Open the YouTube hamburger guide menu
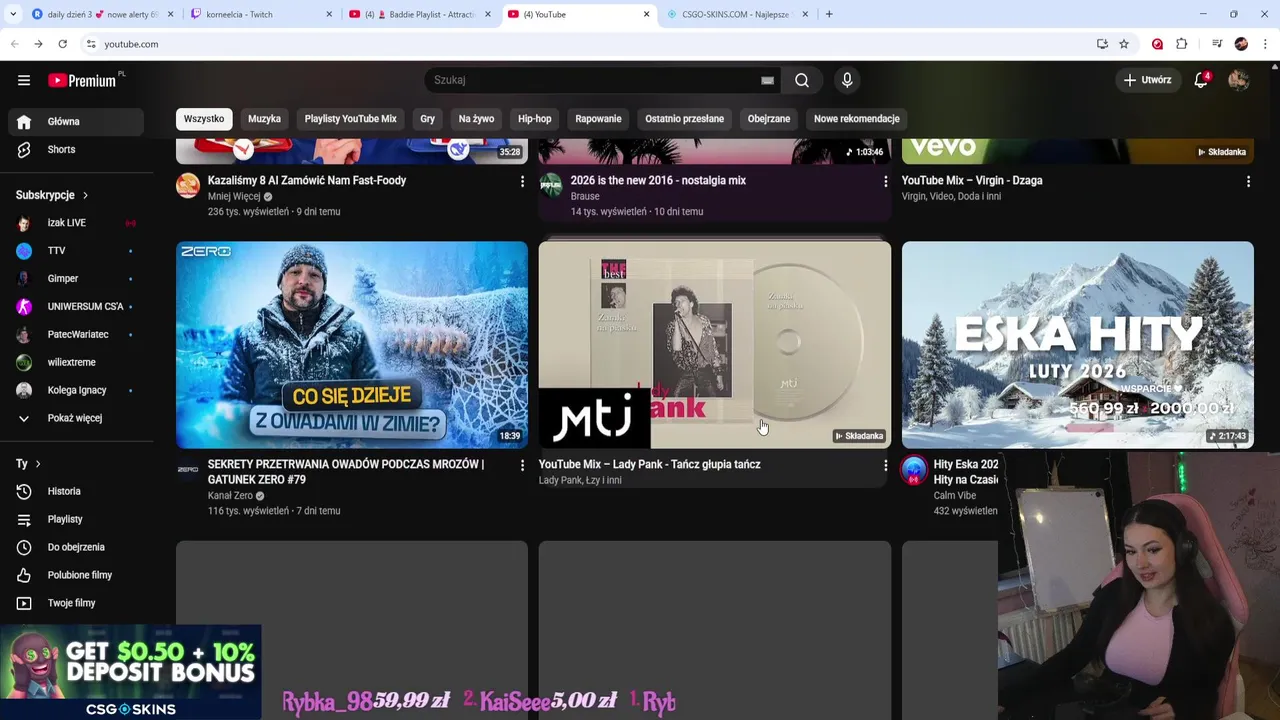Image resolution: width=1280 pixels, height=720 pixels. (24, 80)
